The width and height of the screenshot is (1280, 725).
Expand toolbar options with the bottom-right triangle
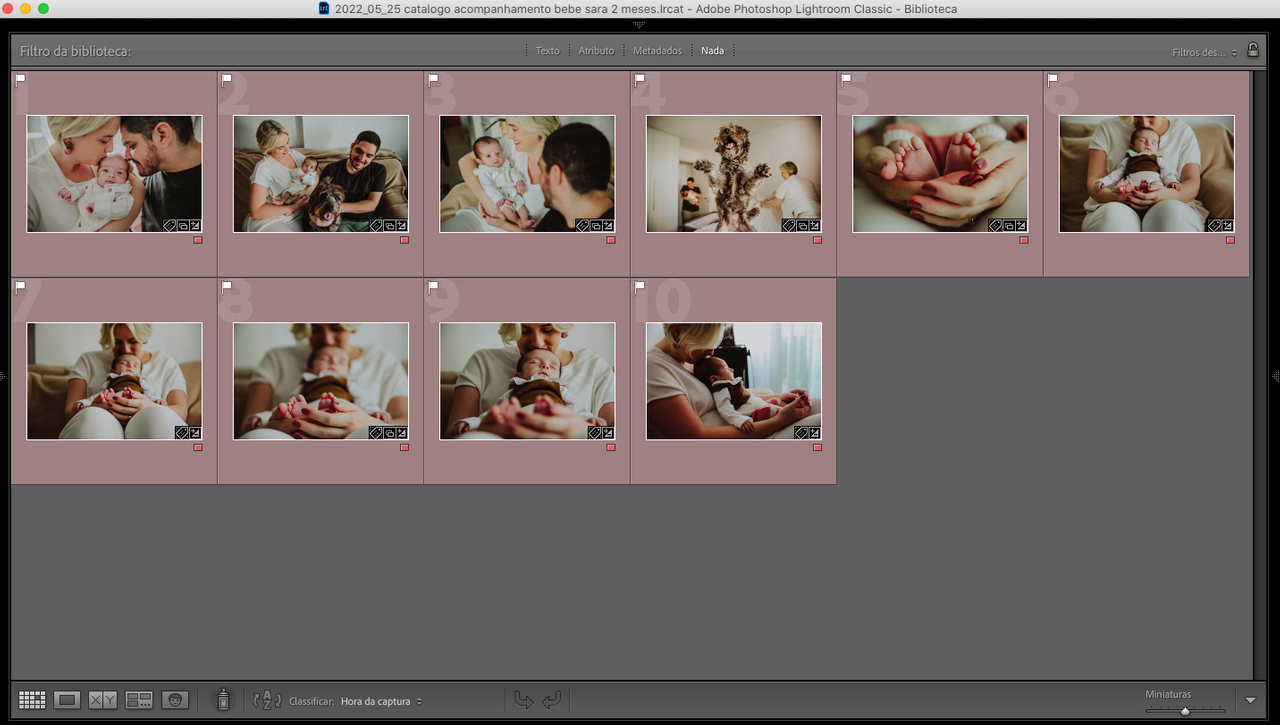[x=1250, y=700]
